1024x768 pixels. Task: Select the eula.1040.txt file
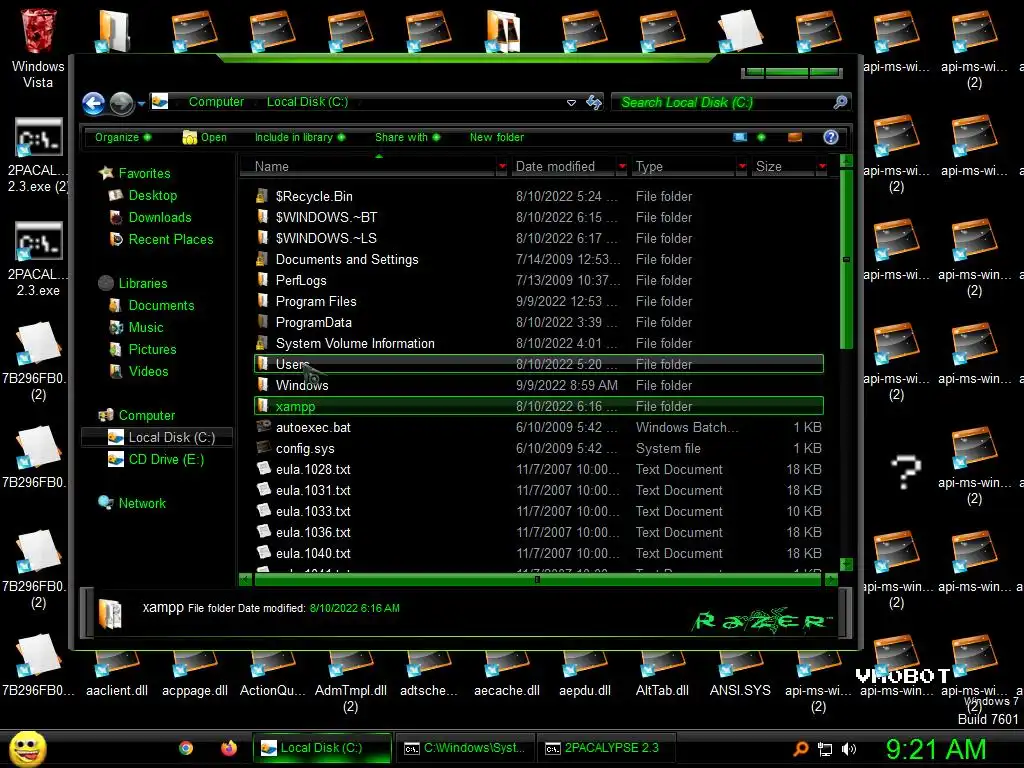click(313, 553)
